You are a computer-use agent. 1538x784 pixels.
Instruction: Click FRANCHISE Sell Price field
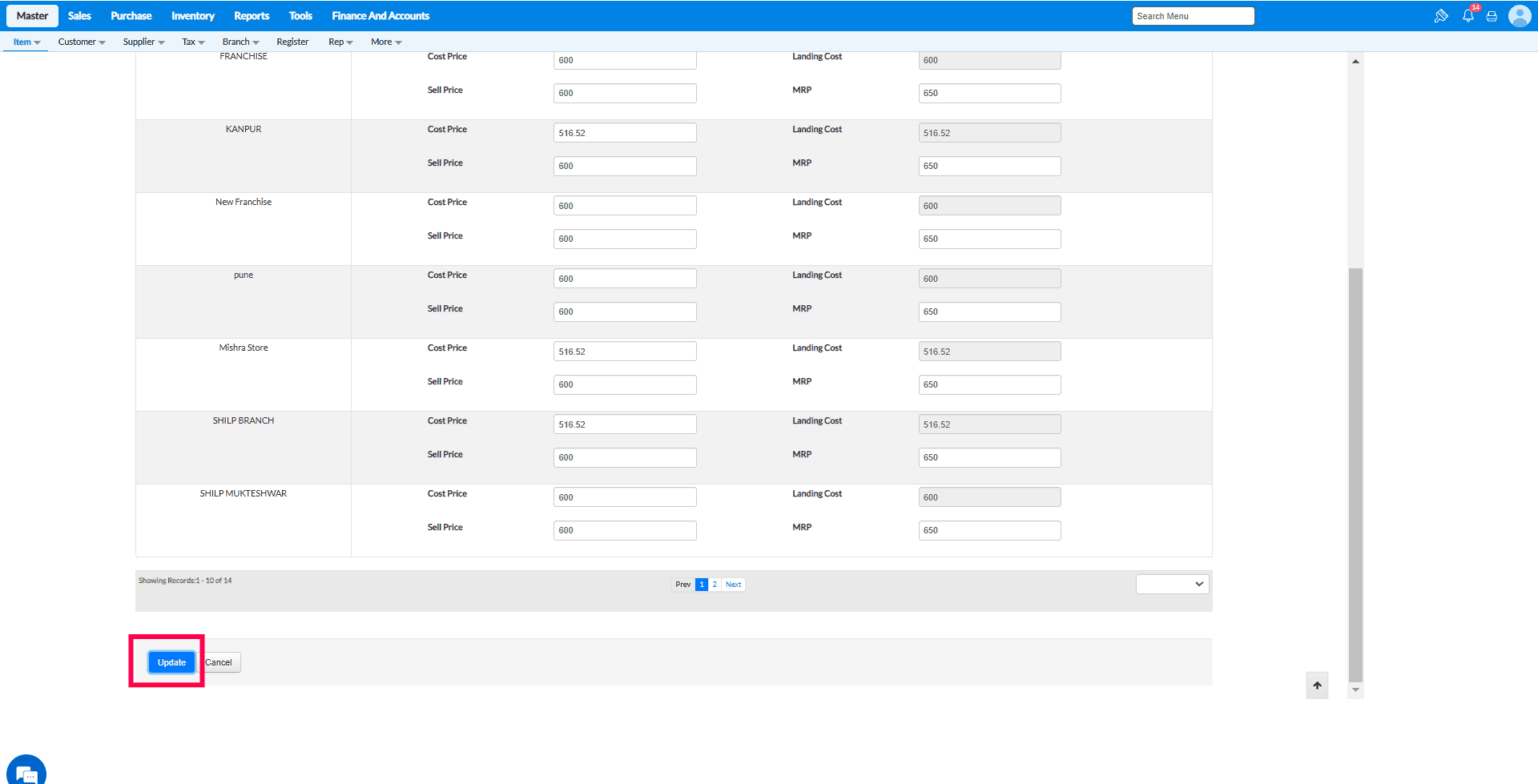click(x=625, y=93)
